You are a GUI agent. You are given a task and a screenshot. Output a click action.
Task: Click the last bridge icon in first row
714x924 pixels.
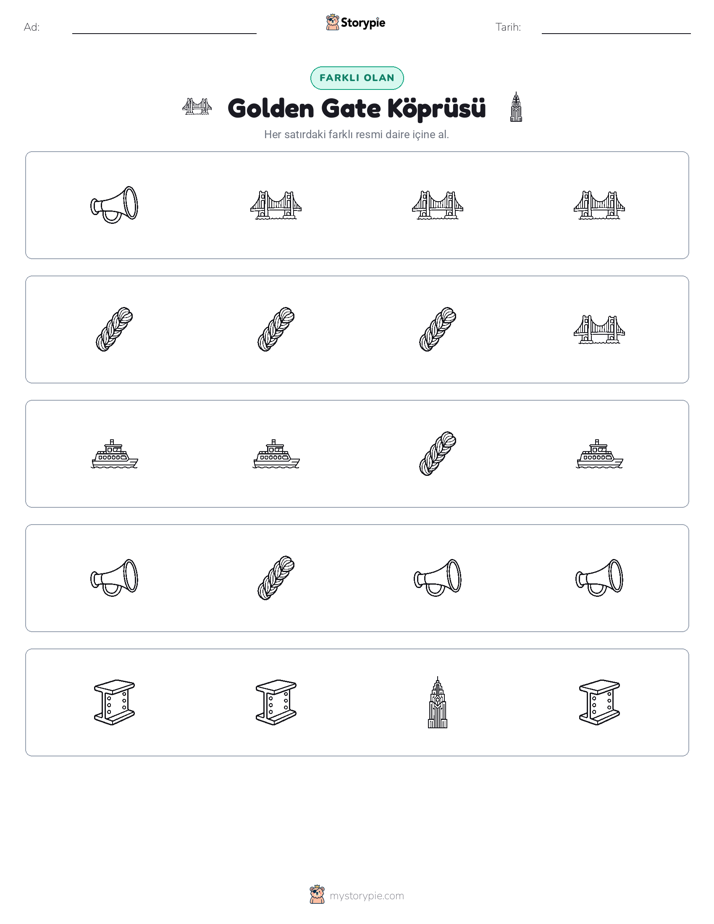click(599, 205)
